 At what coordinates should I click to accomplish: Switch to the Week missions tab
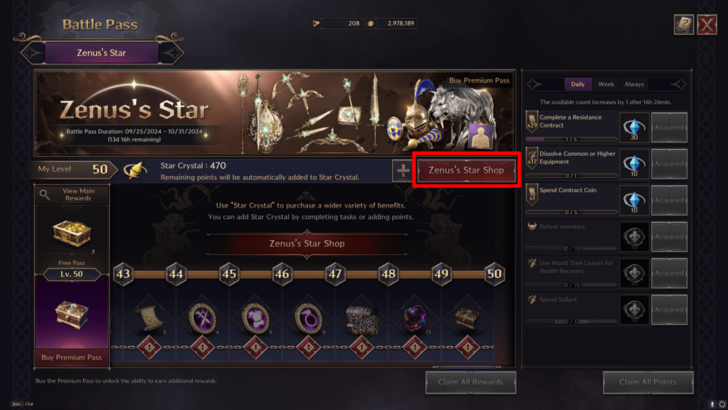(606, 84)
